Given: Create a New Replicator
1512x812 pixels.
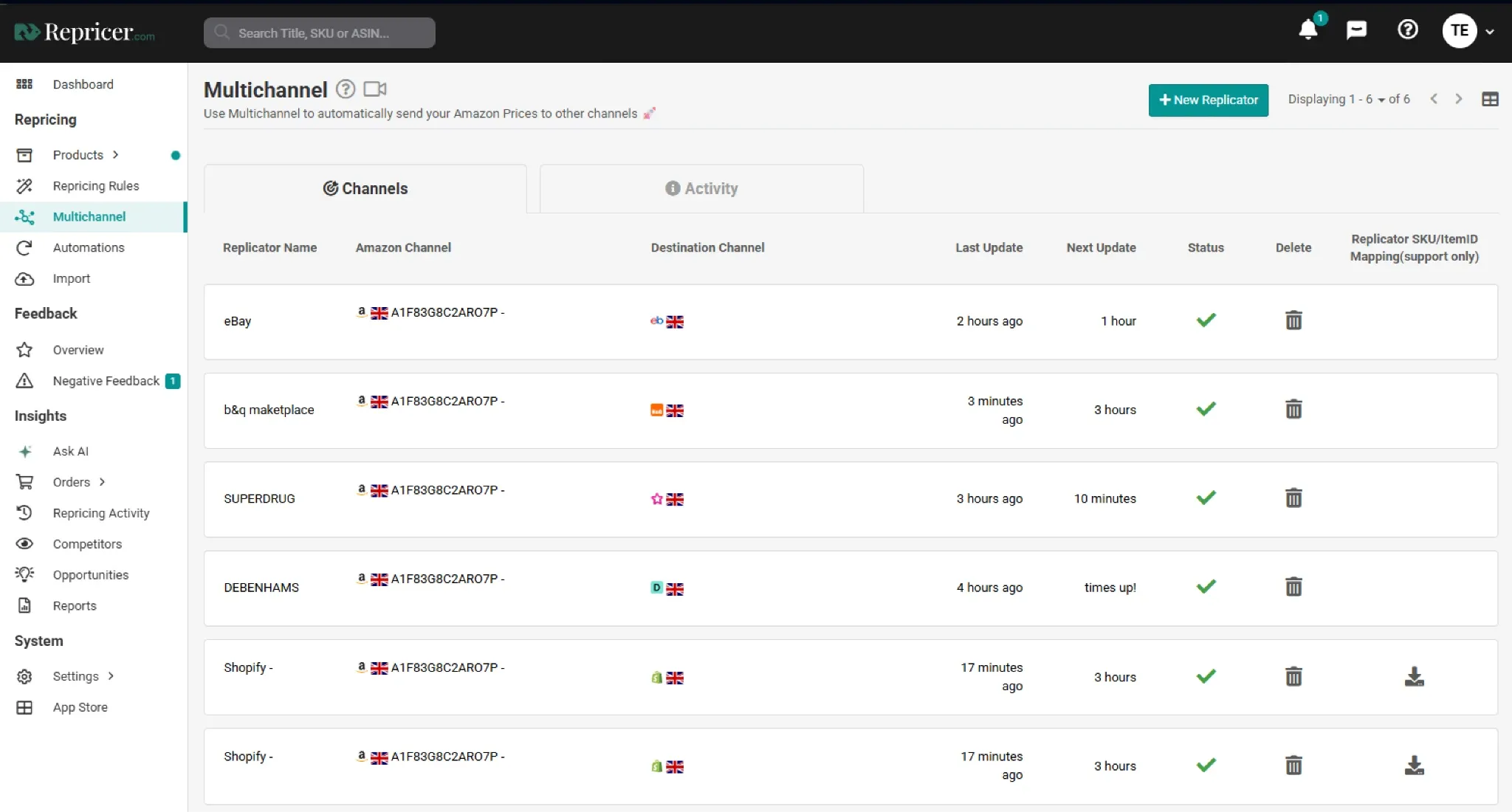Looking at the screenshot, I should 1208,100.
